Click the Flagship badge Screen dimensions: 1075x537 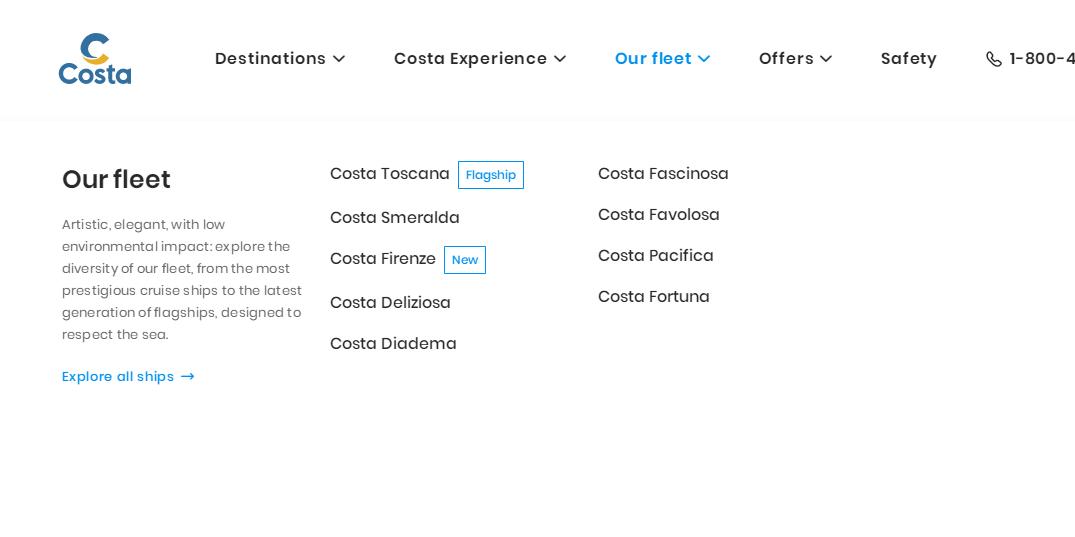tap(490, 175)
